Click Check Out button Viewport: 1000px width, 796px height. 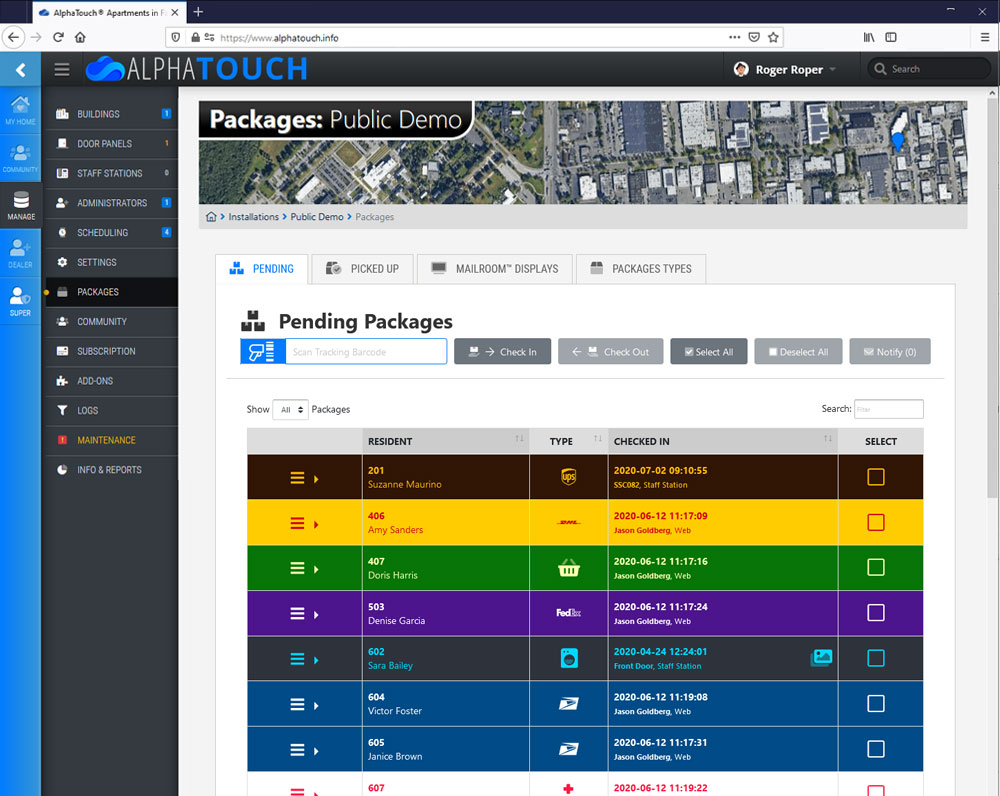pyautogui.click(x=610, y=351)
